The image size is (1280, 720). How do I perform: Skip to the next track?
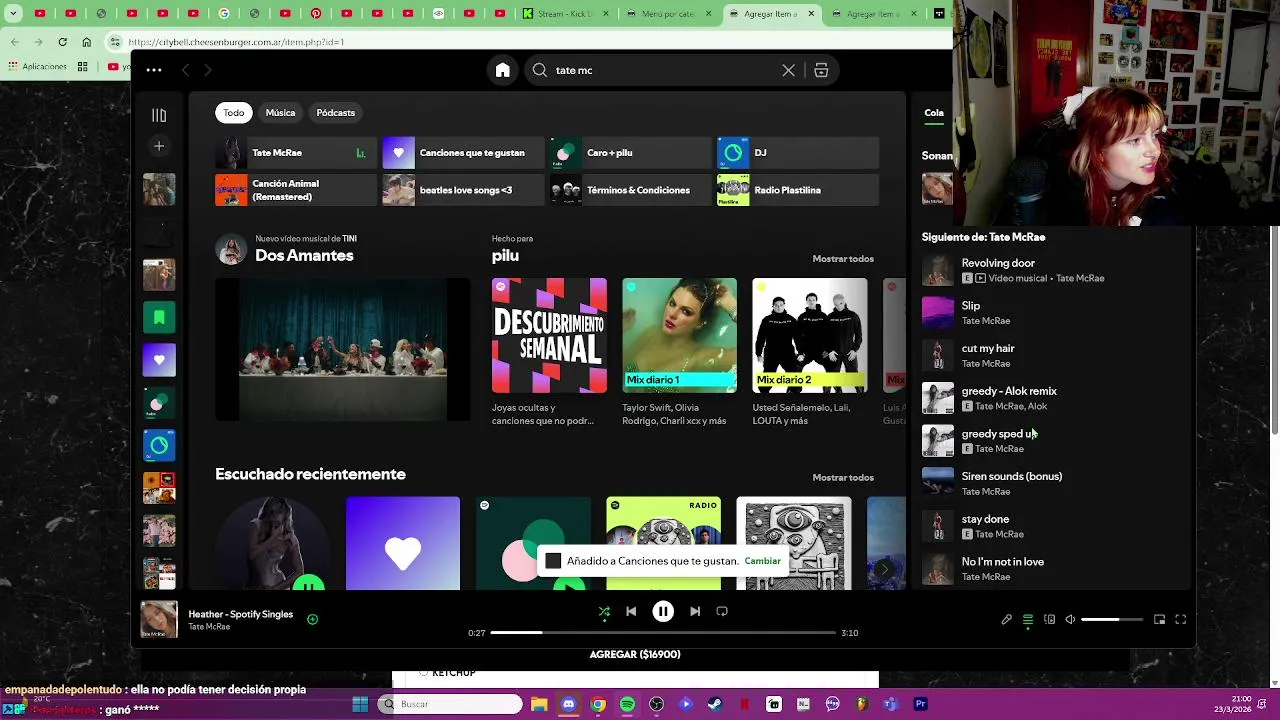[695, 611]
